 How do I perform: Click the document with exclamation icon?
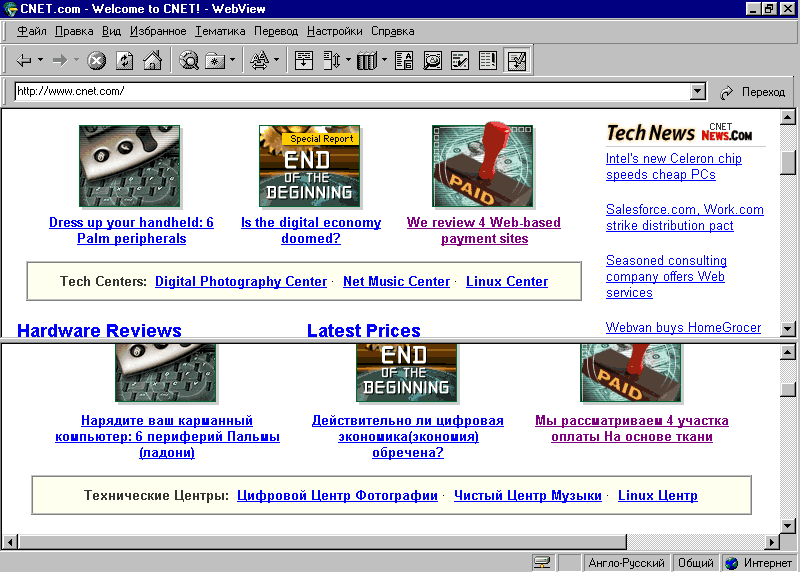tap(488, 61)
